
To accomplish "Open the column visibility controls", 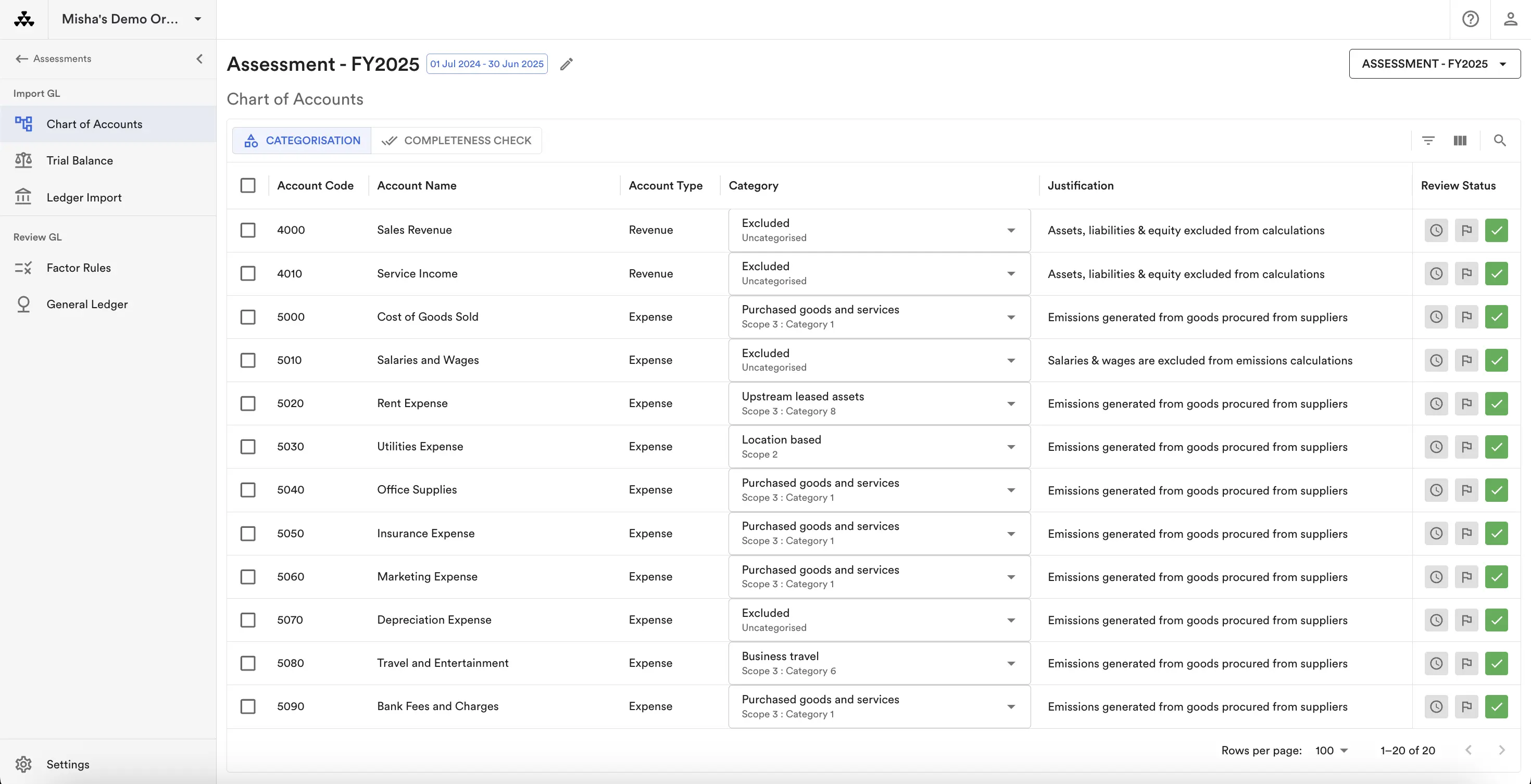I will tap(1460, 140).
